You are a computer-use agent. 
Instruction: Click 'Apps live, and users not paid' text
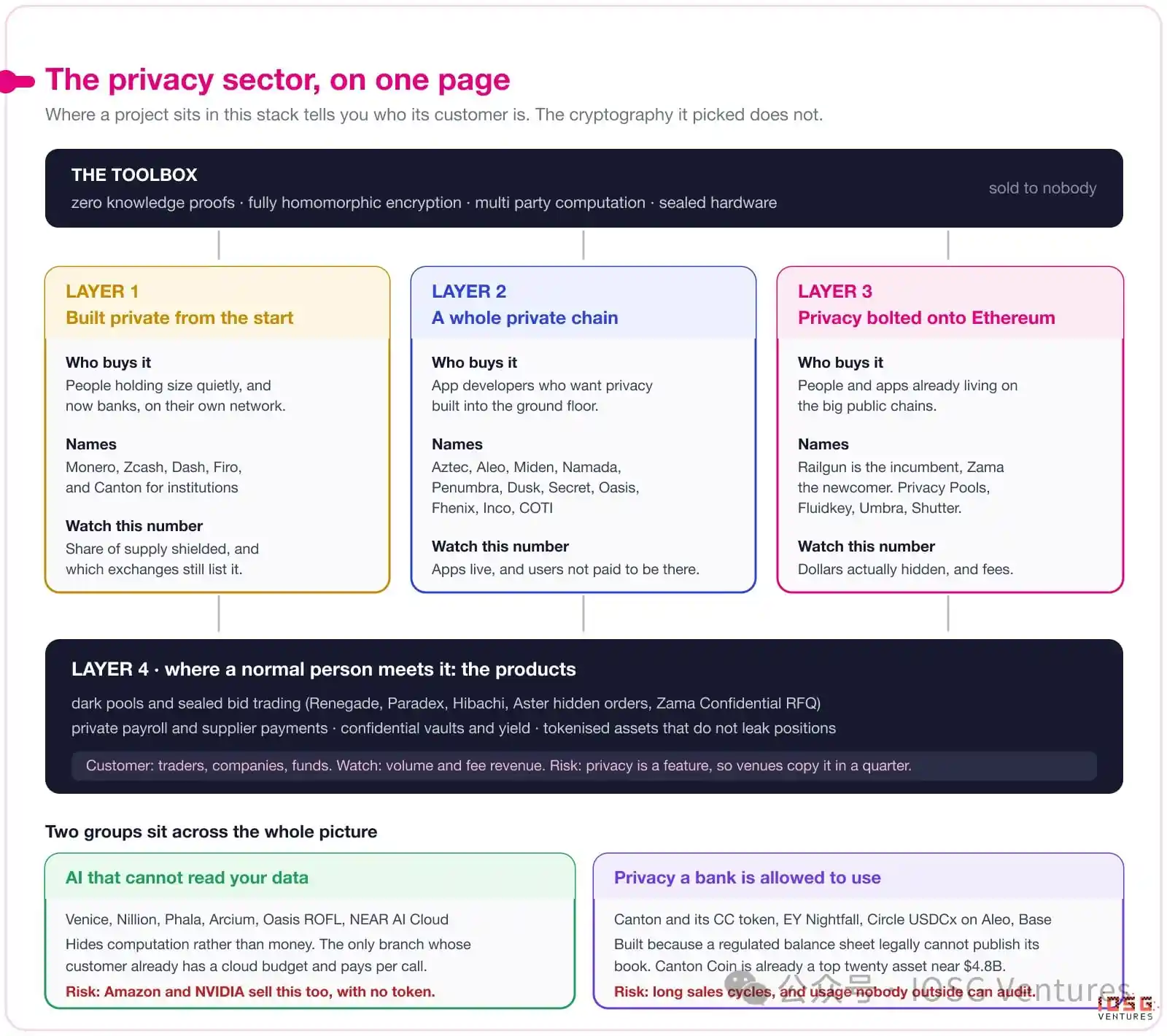tap(565, 569)
